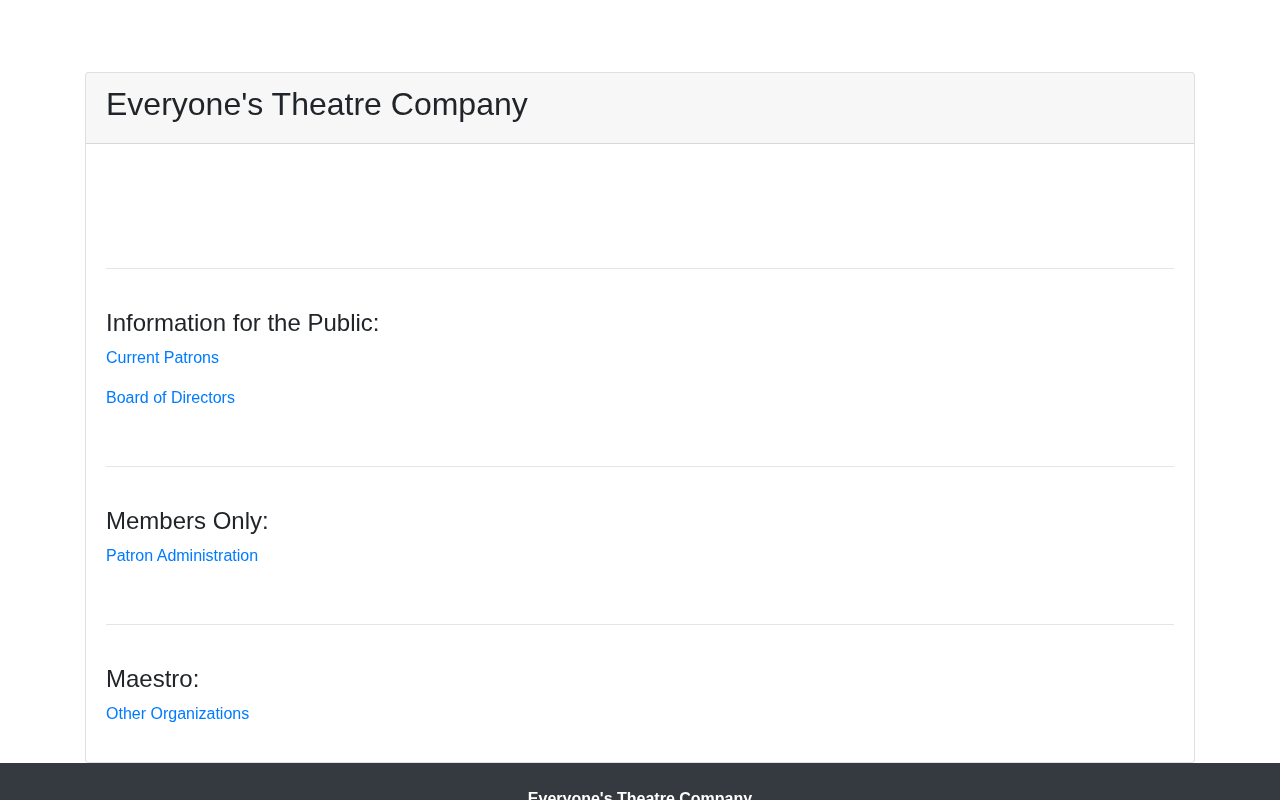Click the Everyone's Theatre Company page title
This screenshot has height=800, width=1280.
(x=317, y=105)
